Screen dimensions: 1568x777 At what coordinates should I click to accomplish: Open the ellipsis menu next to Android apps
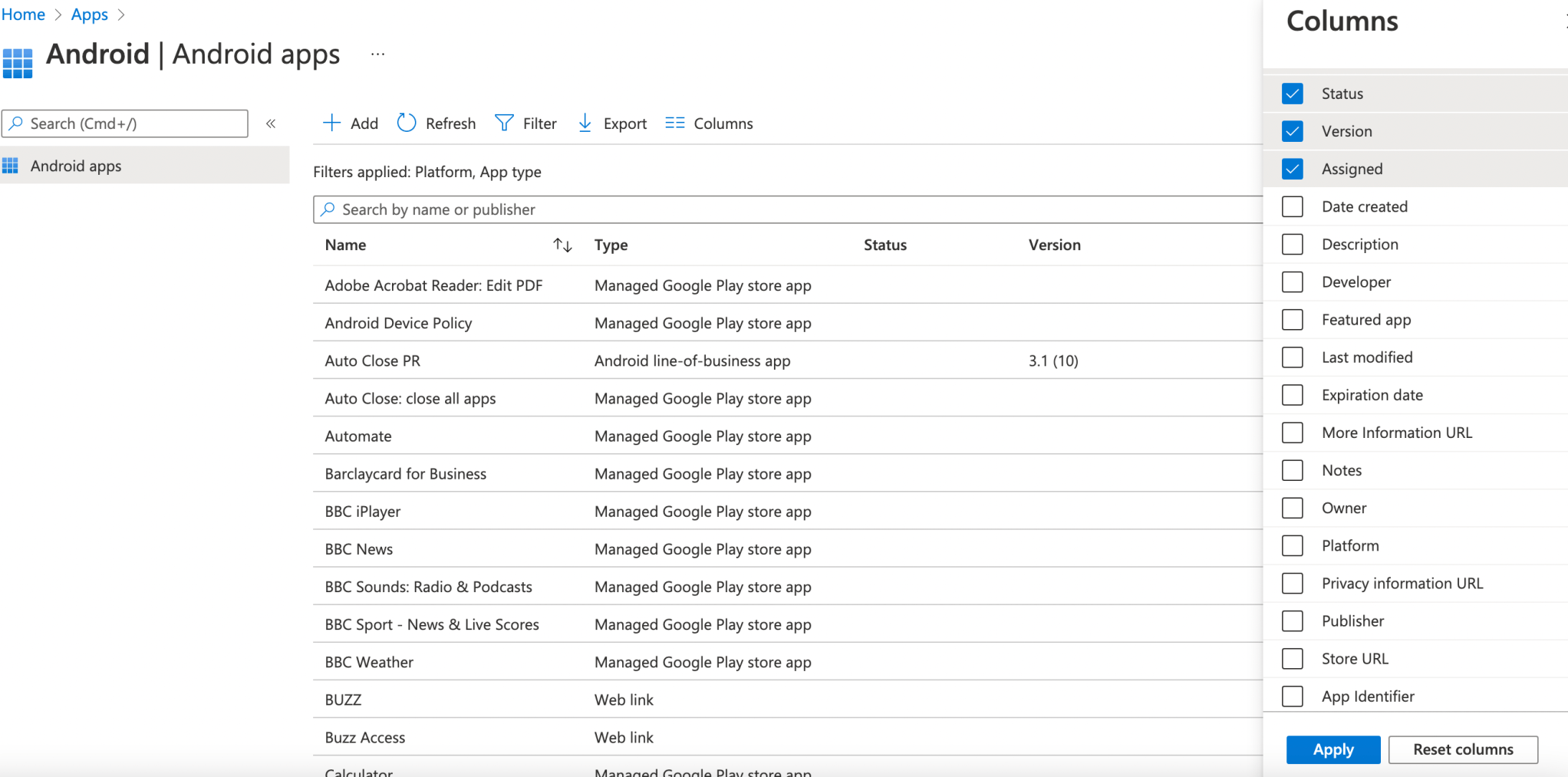(377, 53)
